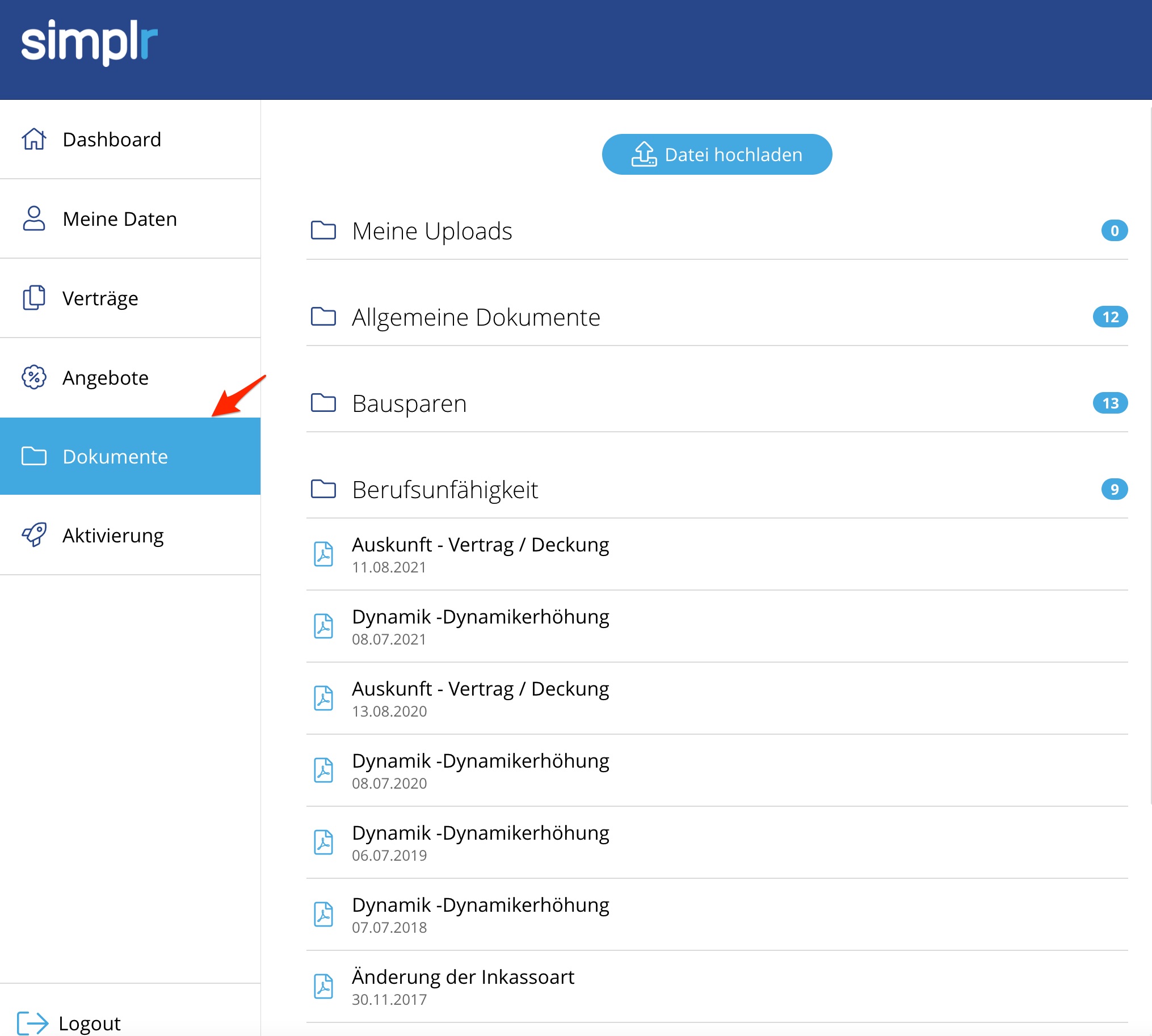Viewport: 1152px width, 1036px height.
Task: Open the Verträge menu item
Action: click(100, 298)
